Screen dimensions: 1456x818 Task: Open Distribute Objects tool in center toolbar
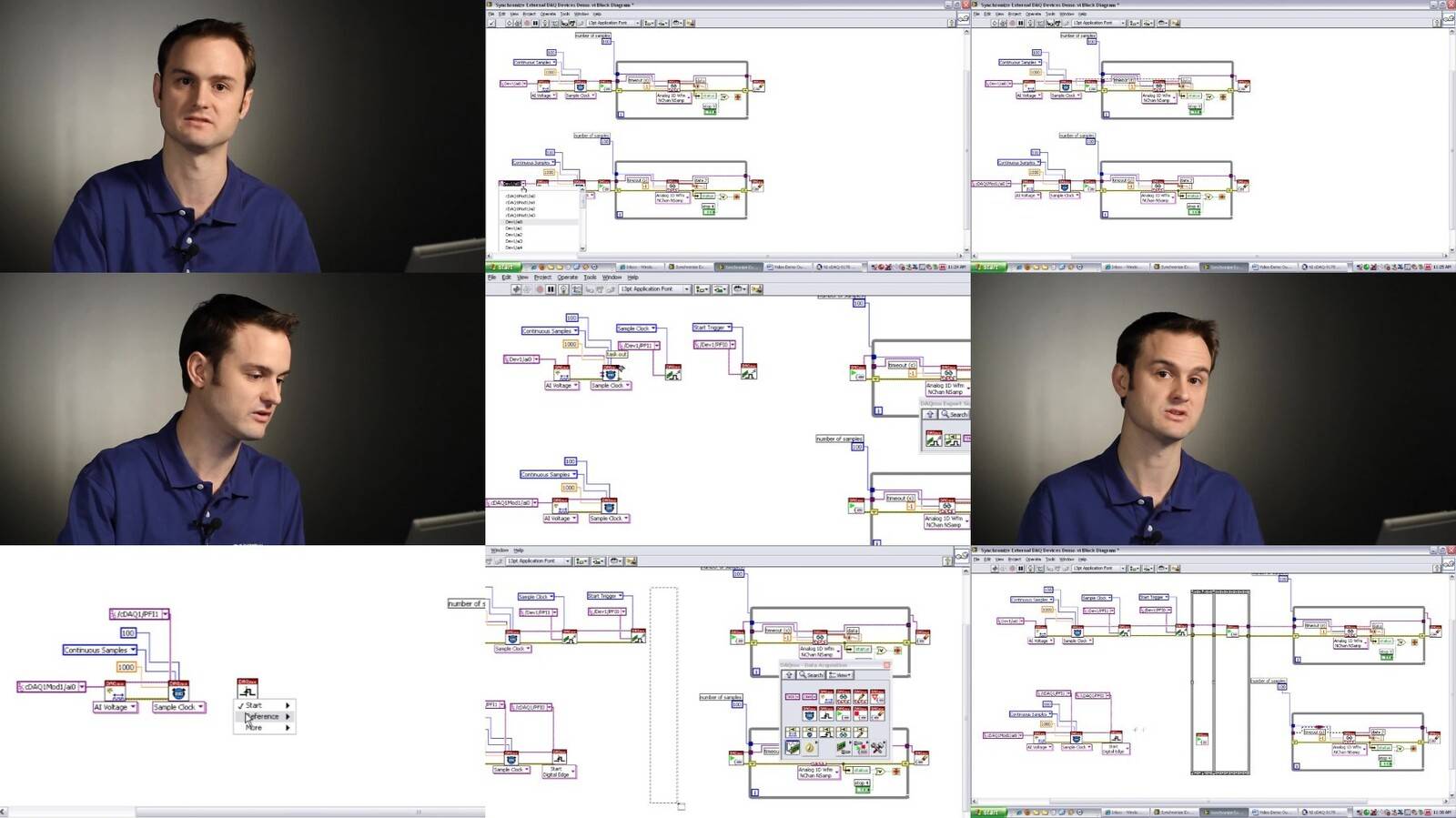[721, 289]
